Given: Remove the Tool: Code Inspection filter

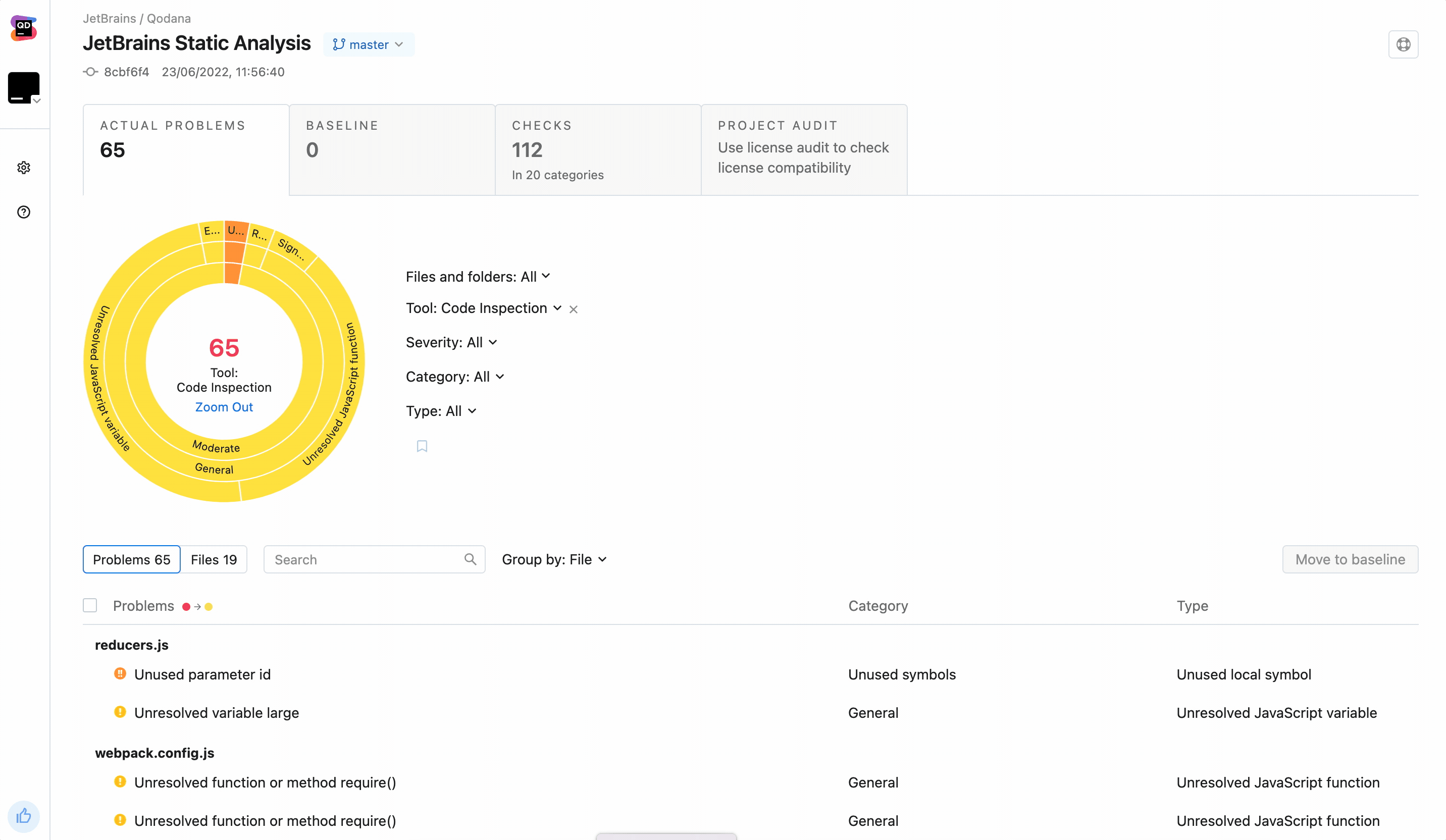Looking at the screenshot, I should coord(573,309).
